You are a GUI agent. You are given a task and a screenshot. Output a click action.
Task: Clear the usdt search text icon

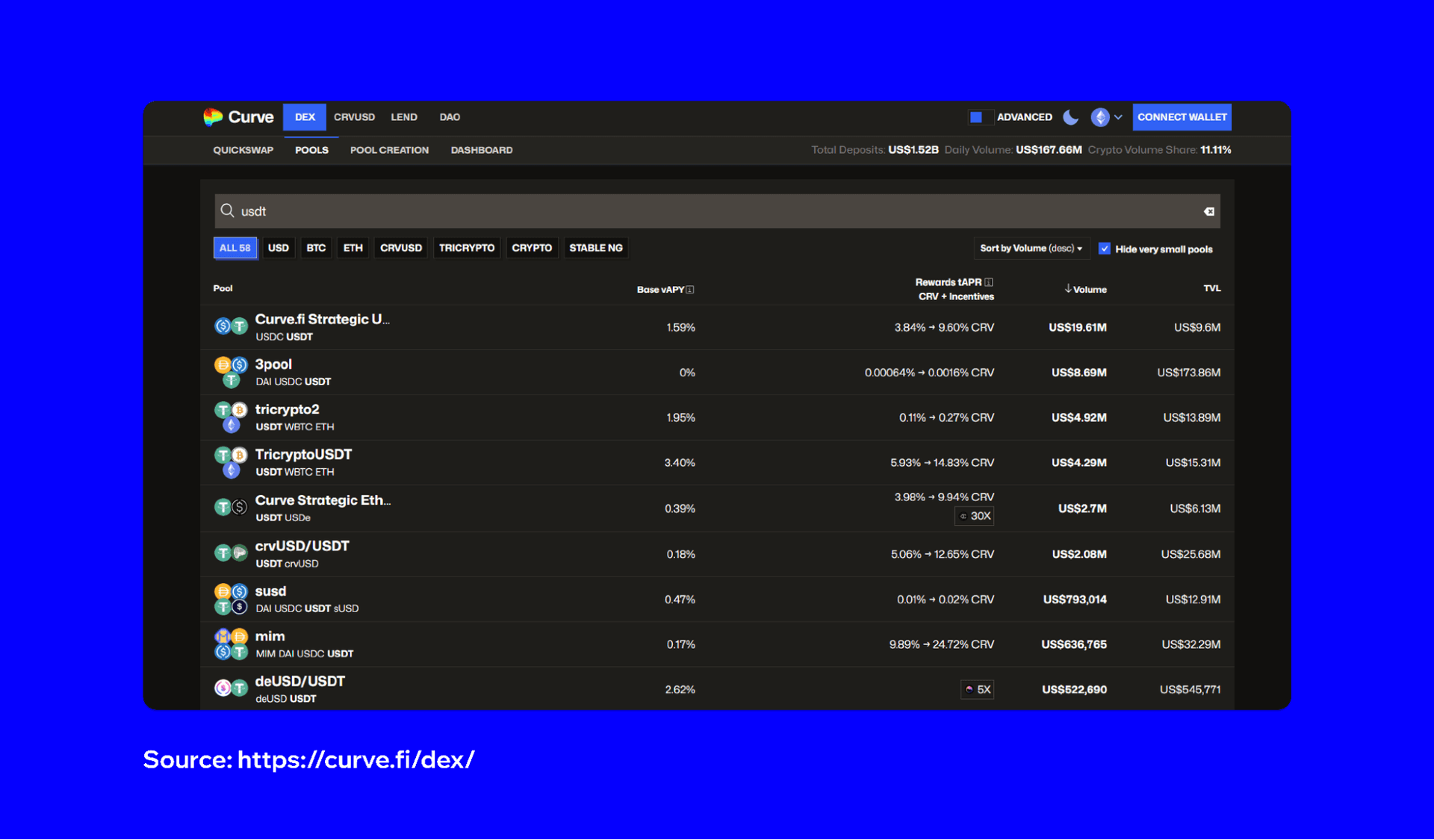tap(1208, 212)
